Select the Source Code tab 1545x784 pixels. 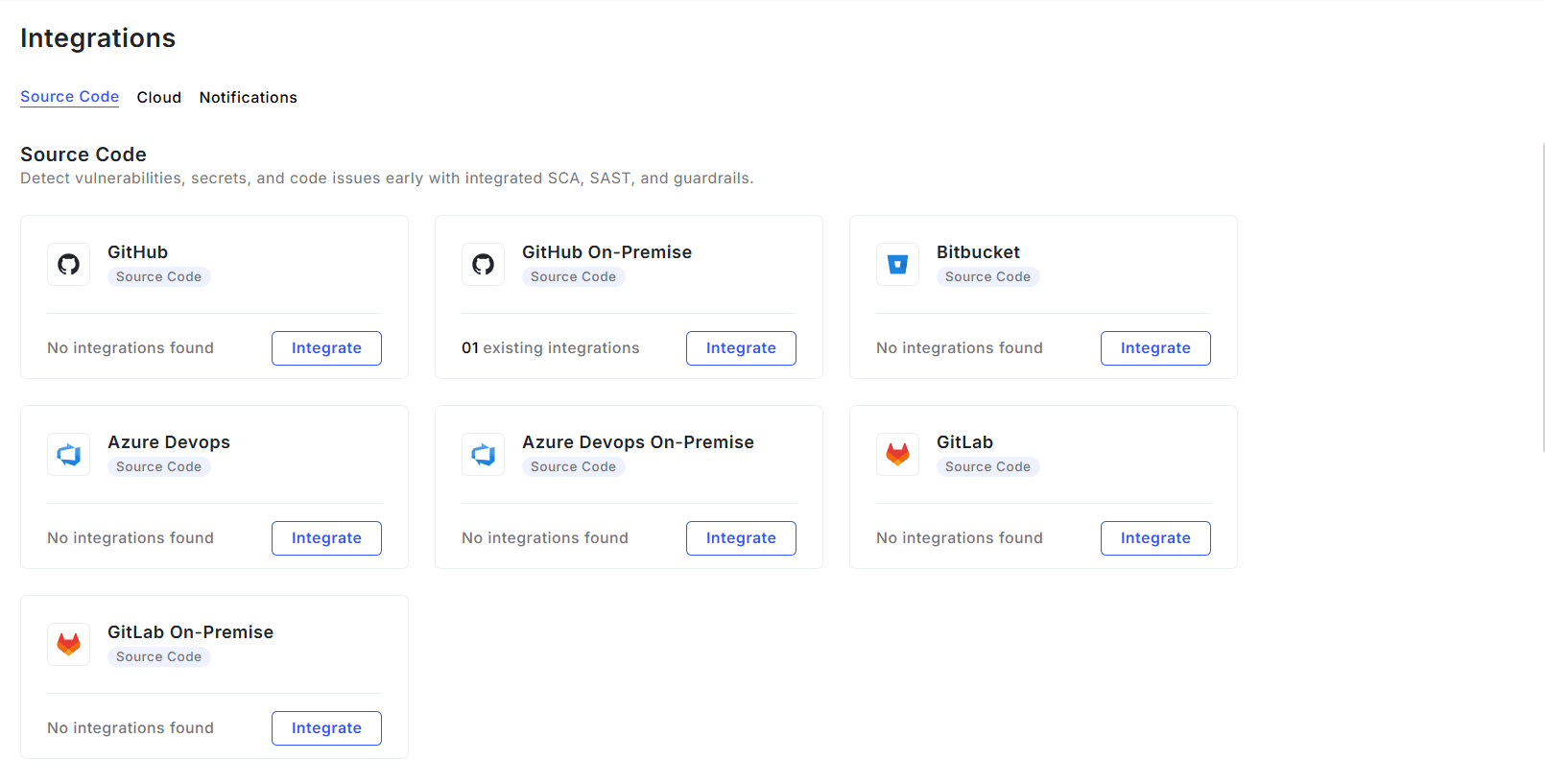(69, 96)
